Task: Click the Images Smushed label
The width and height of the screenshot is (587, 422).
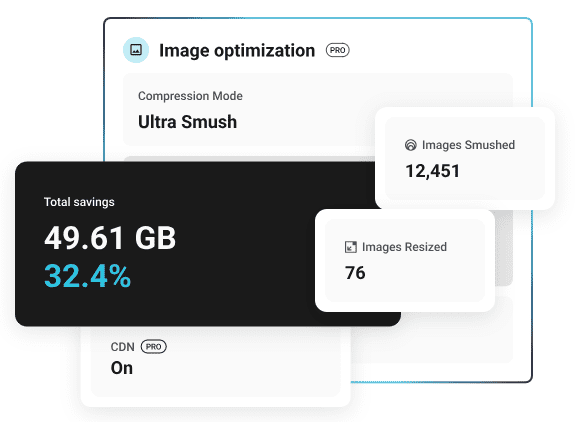Action: coord(468,145)
